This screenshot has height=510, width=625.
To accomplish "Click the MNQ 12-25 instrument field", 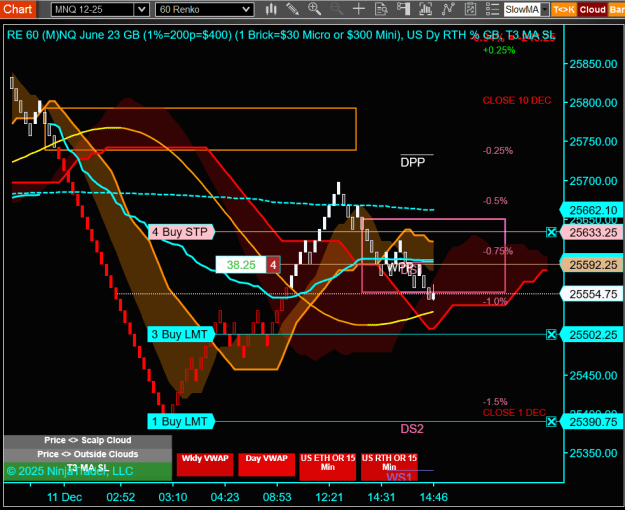I will point(93,10).
